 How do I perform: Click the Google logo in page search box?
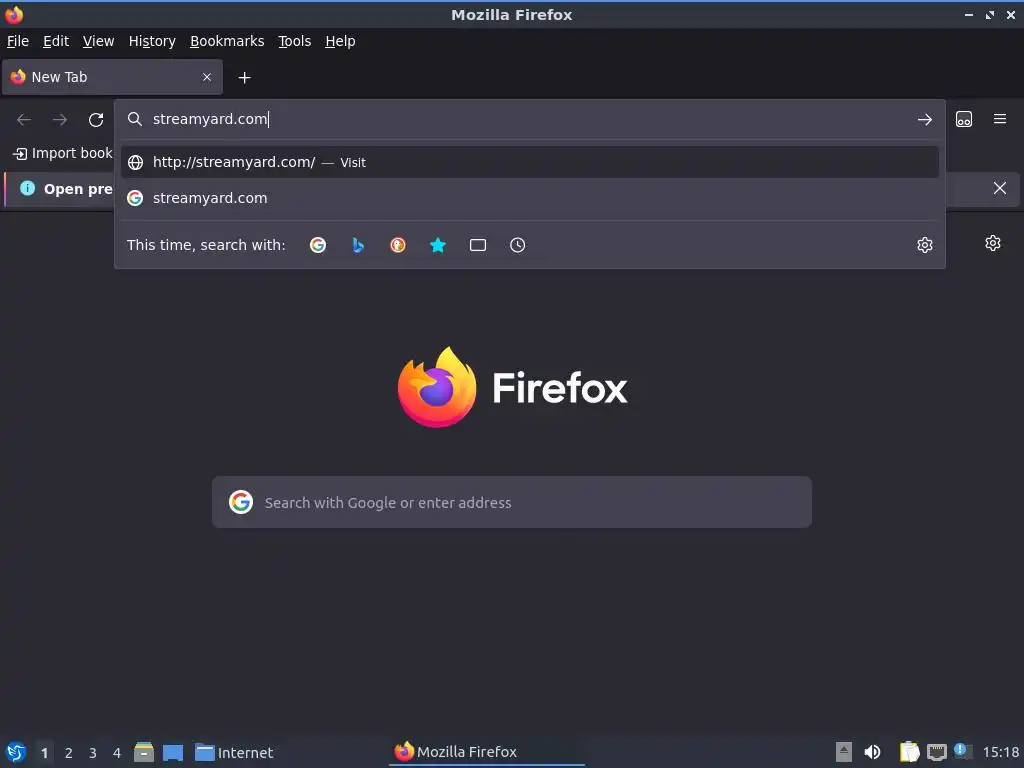[x=241, y=502]
